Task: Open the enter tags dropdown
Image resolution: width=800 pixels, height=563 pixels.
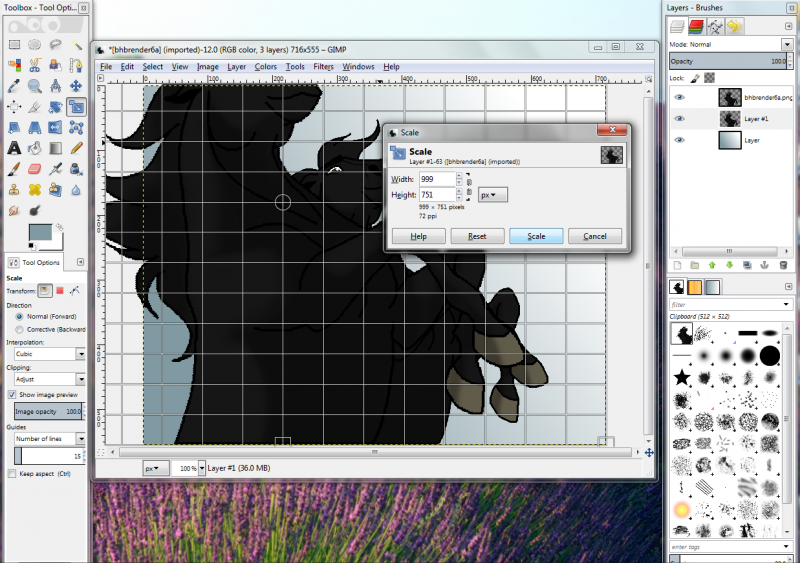Action: [x=786, y=547]
